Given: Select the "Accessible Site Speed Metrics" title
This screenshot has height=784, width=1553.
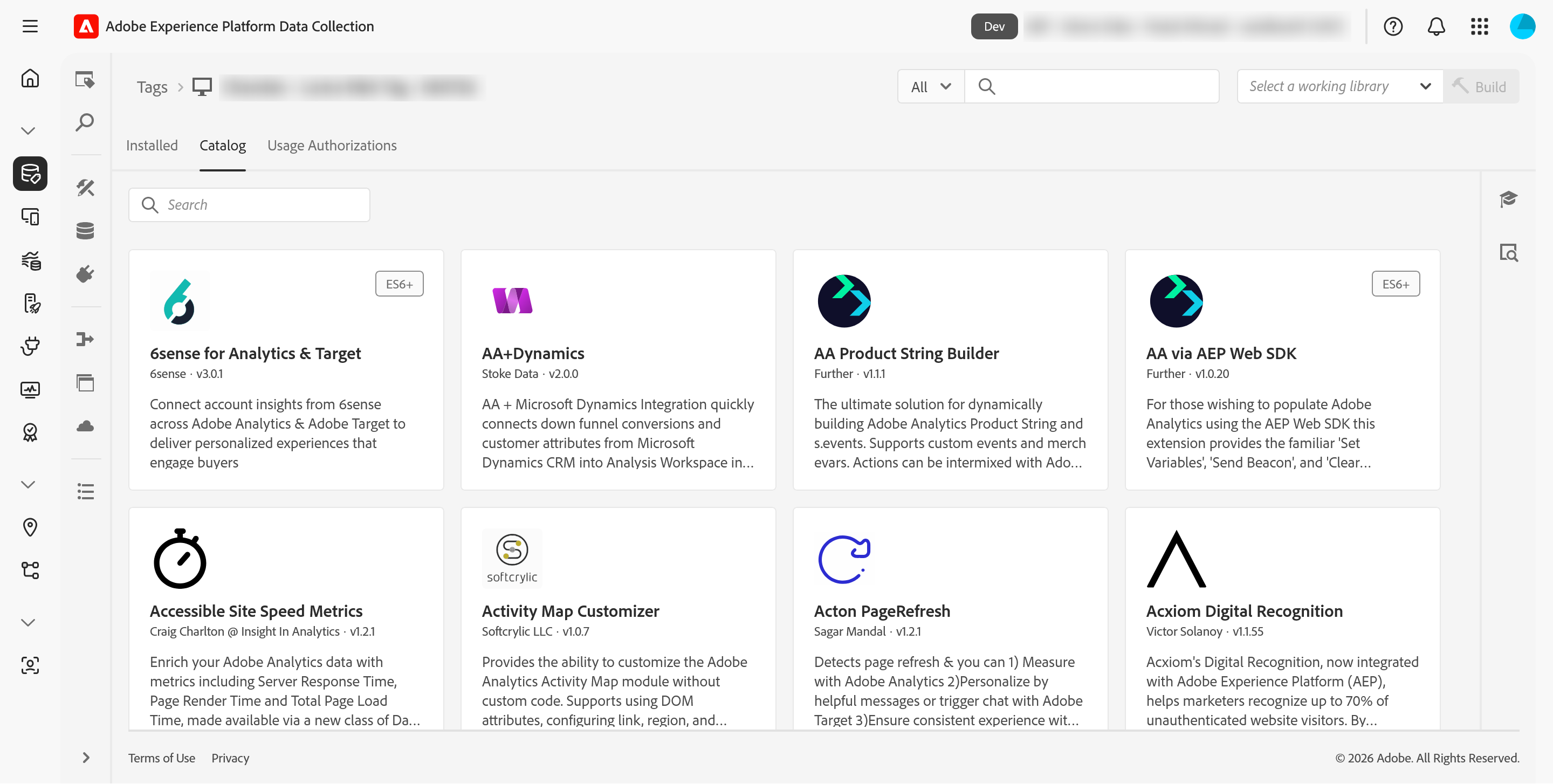Looking at the screenshot, I should pos(256,611).
